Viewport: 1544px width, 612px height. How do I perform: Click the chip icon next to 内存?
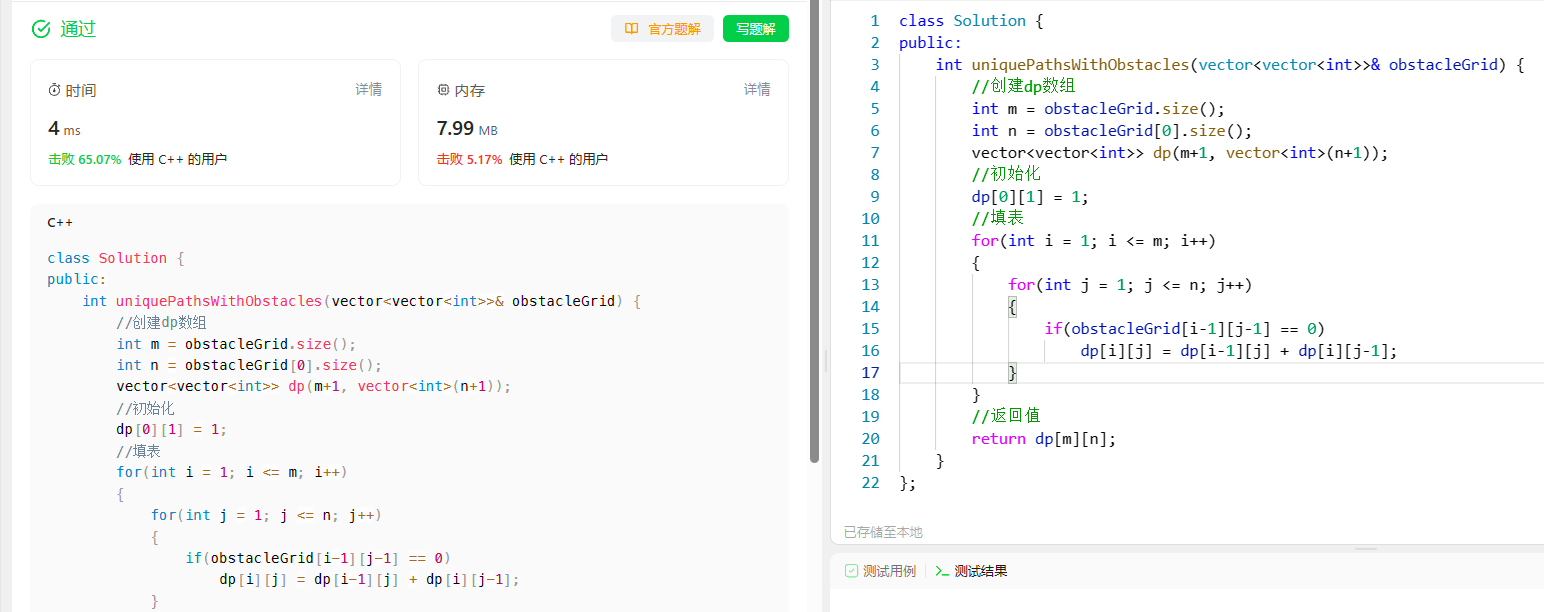point(443,90)
